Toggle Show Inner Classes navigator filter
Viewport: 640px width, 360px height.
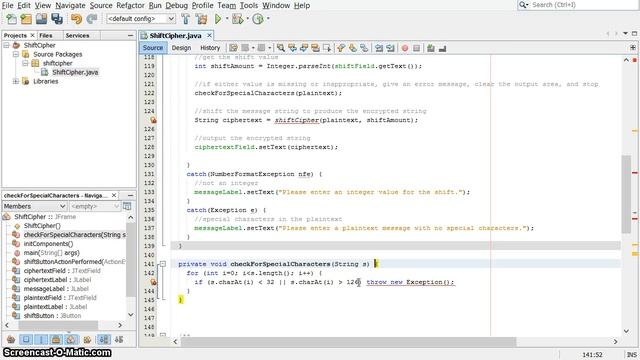tap(71, 340)
